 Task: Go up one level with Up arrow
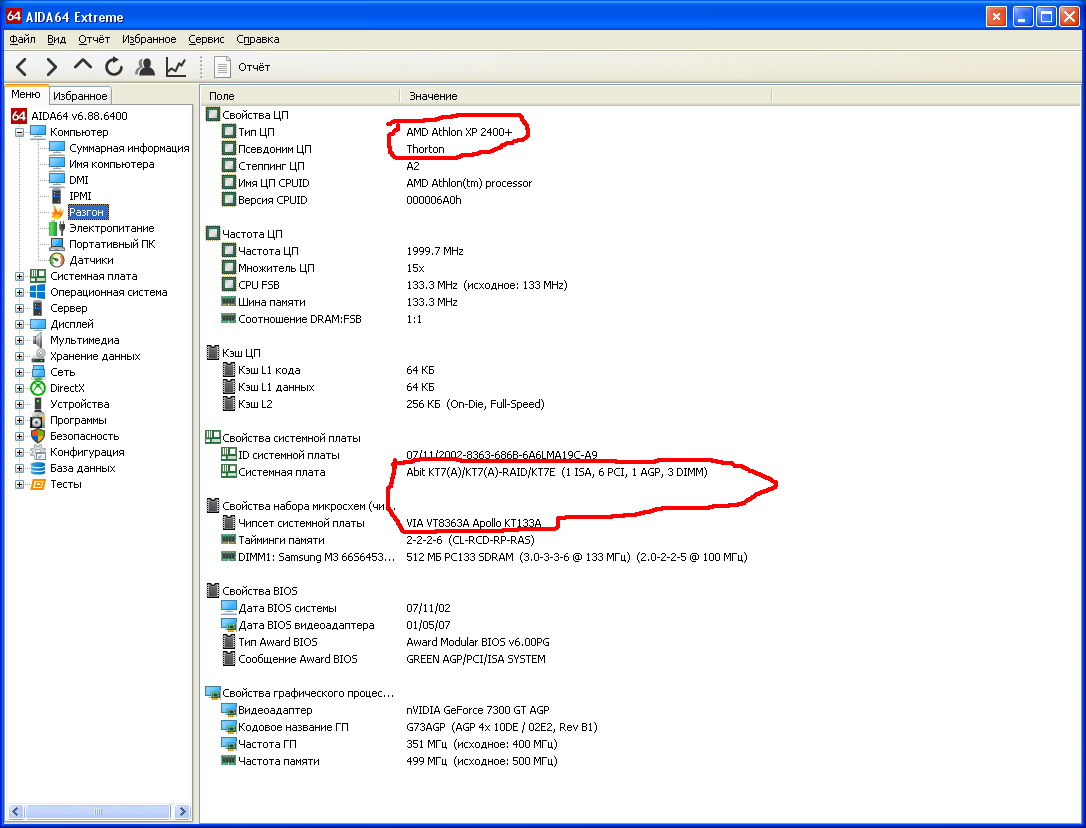pyautogui.click(x=83, y=67)
